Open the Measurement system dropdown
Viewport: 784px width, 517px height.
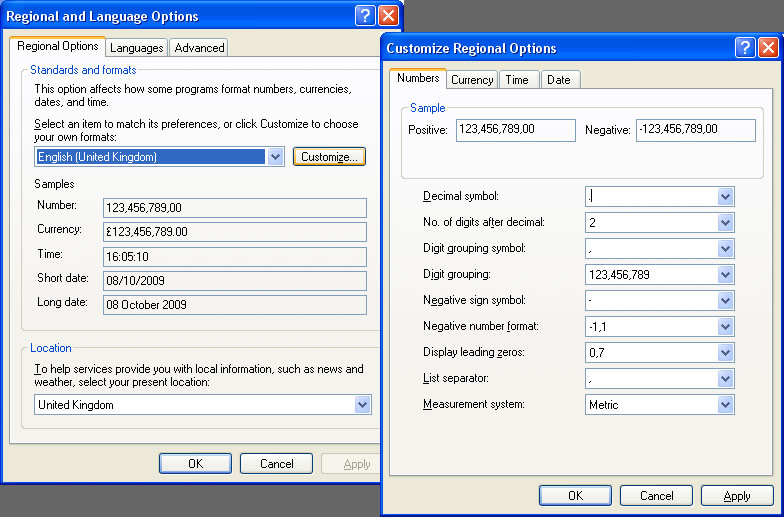726,405
